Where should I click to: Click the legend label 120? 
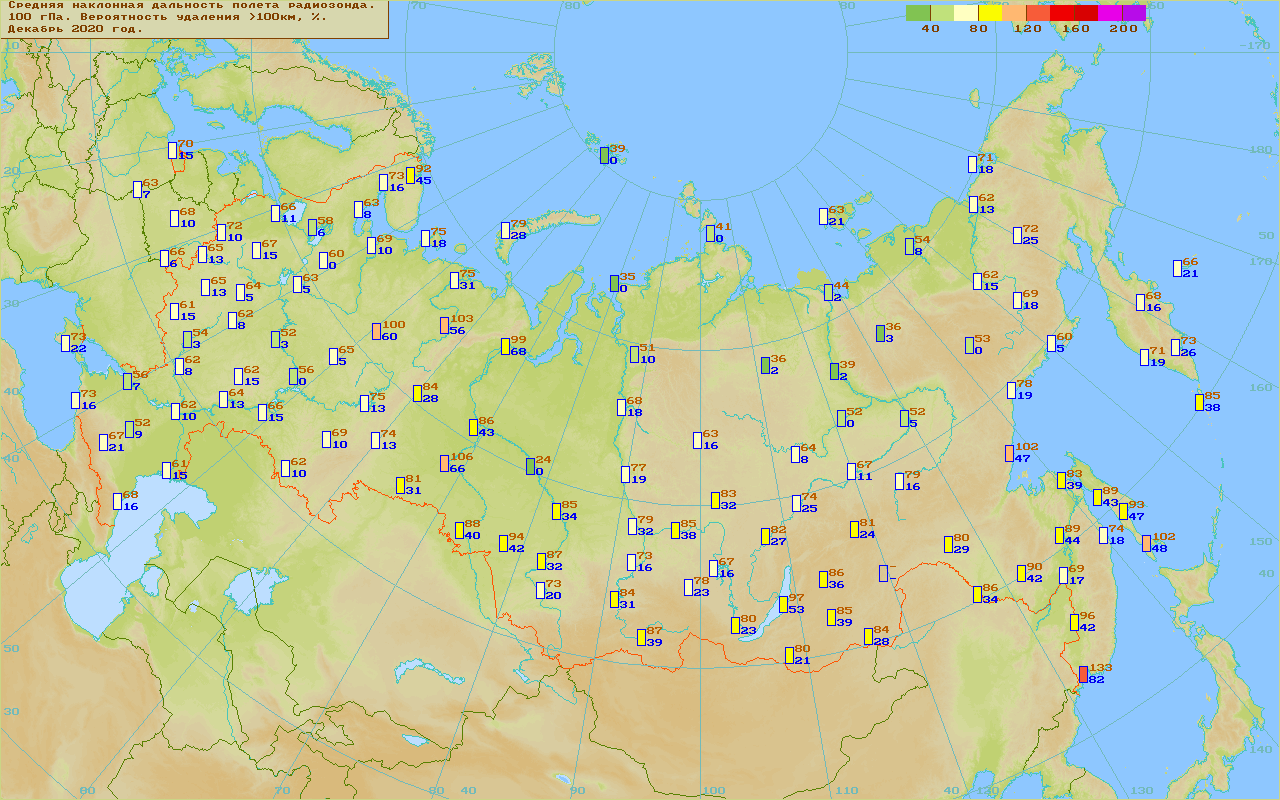tap(1027, 28)
